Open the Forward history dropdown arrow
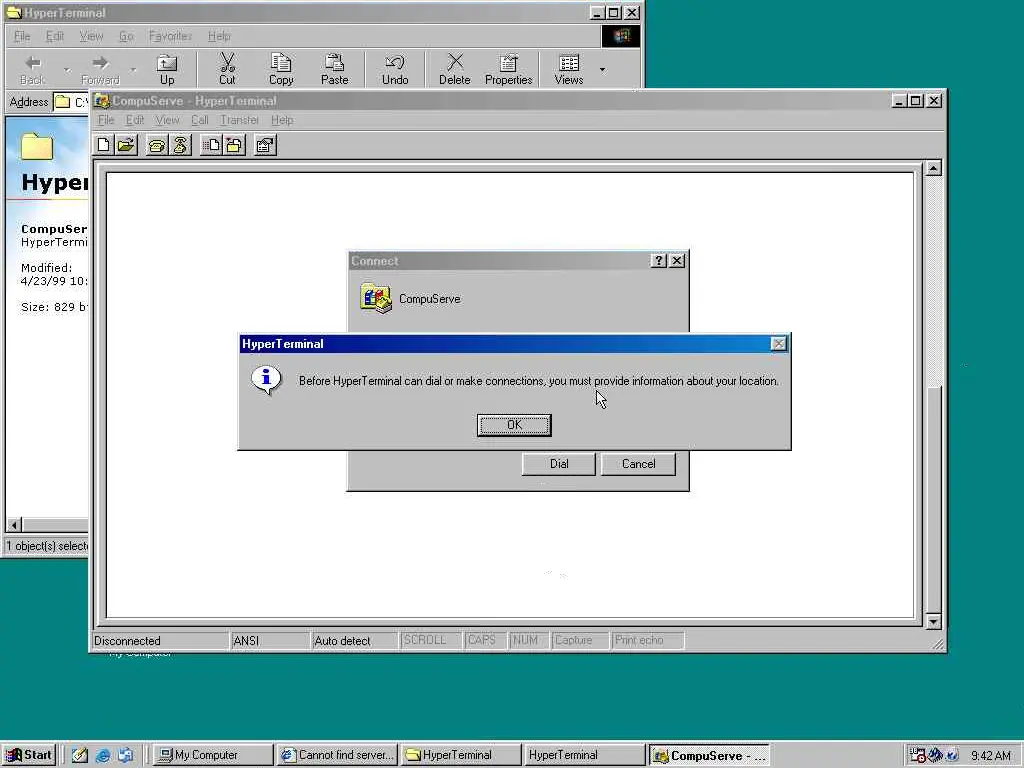 [133, 69]
